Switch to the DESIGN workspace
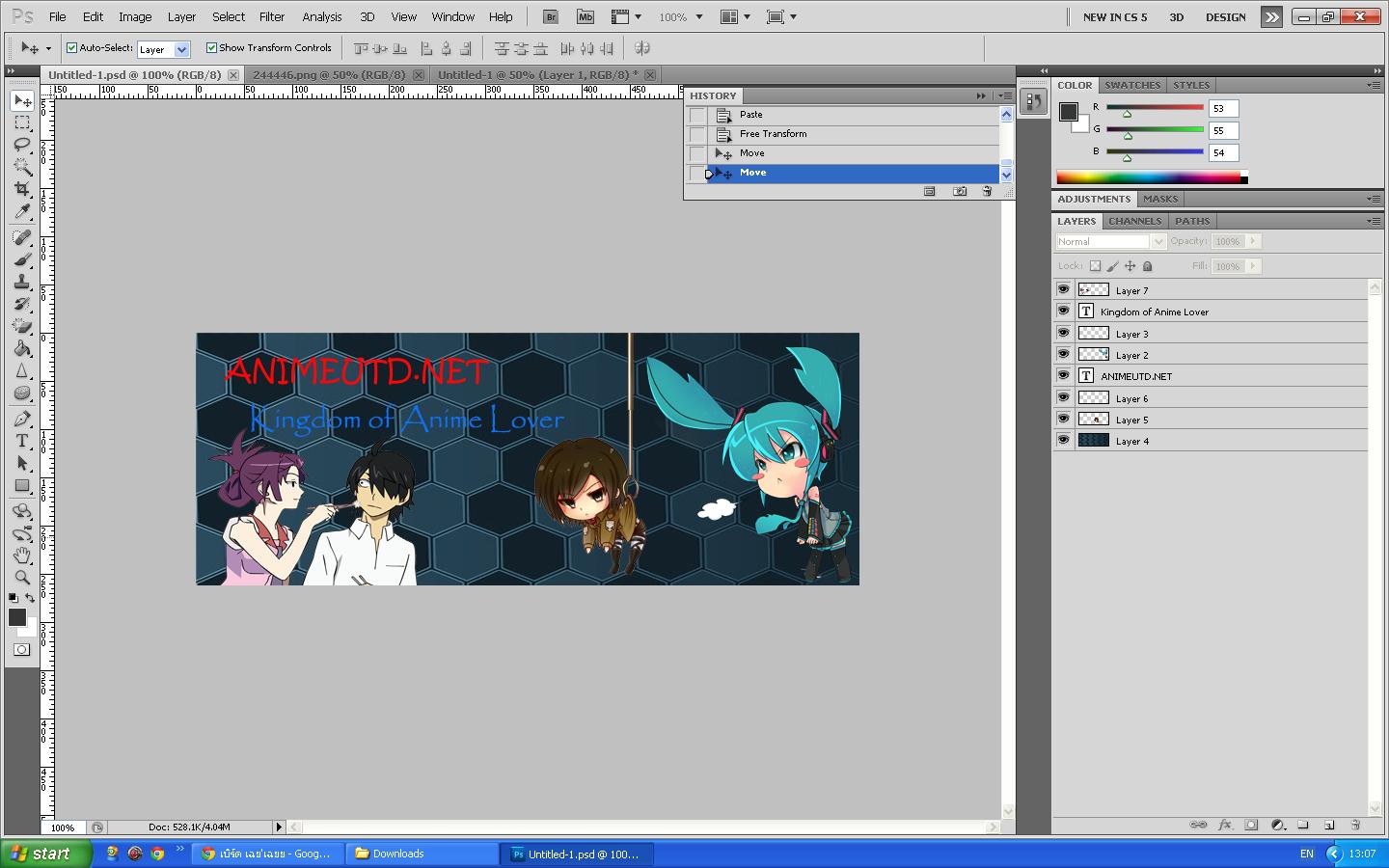The image size is (1389, 868). 1225,17
